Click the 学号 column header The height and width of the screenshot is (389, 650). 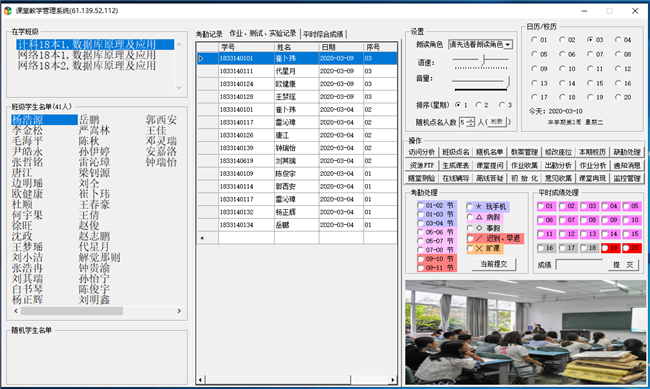pos(246,47)
